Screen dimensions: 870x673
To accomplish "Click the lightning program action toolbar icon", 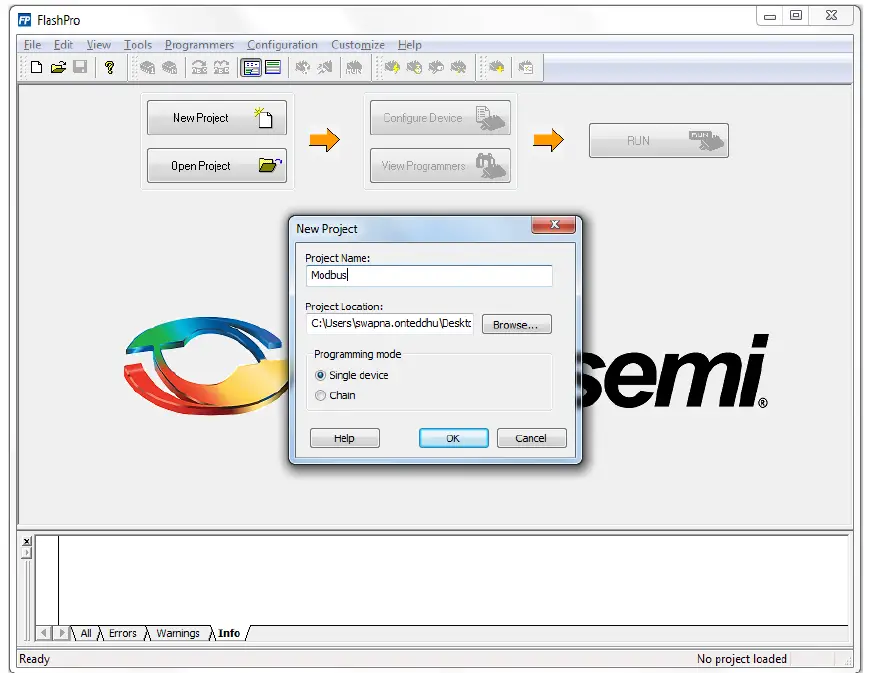I will tap(391, 67).
